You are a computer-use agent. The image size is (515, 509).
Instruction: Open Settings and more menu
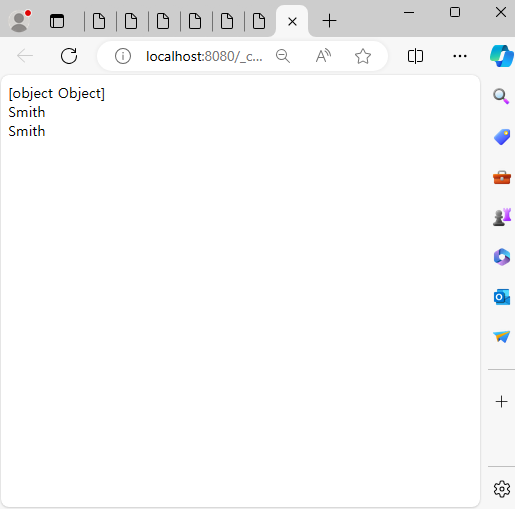460,56
